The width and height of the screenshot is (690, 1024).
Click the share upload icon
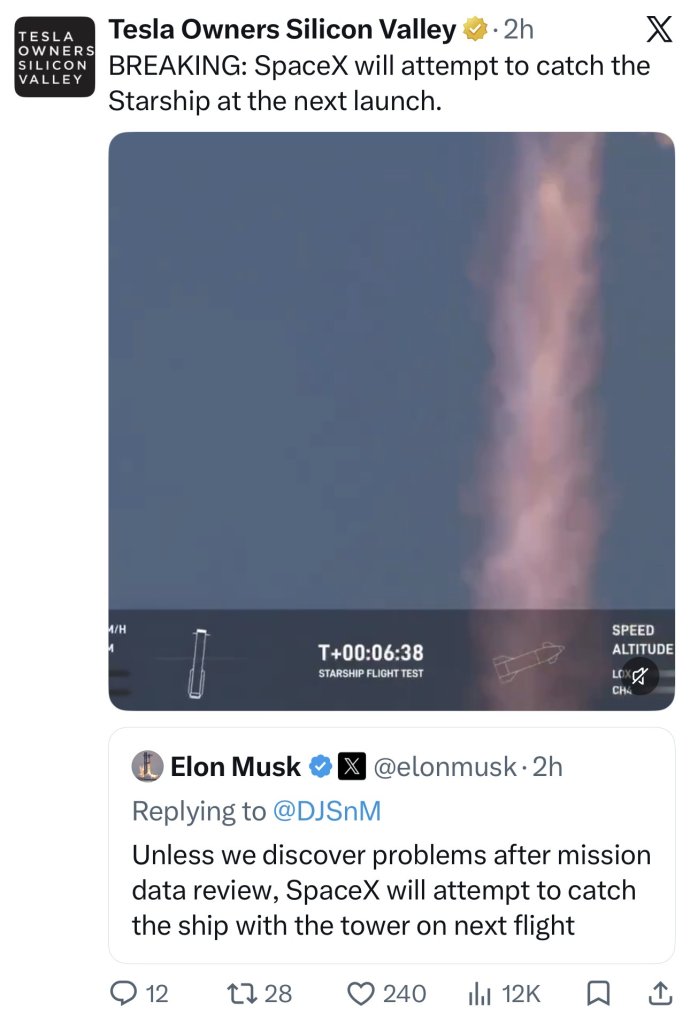click(x=659, y=993)
